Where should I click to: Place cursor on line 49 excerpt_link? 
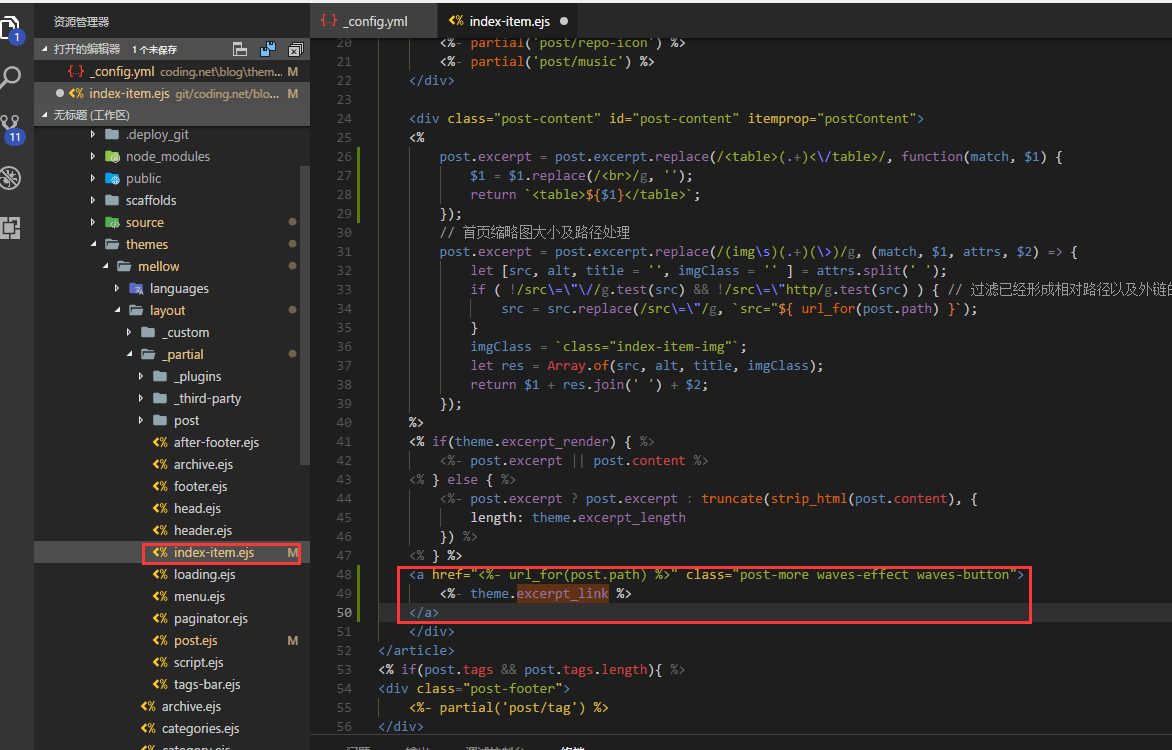coord(562,593)
